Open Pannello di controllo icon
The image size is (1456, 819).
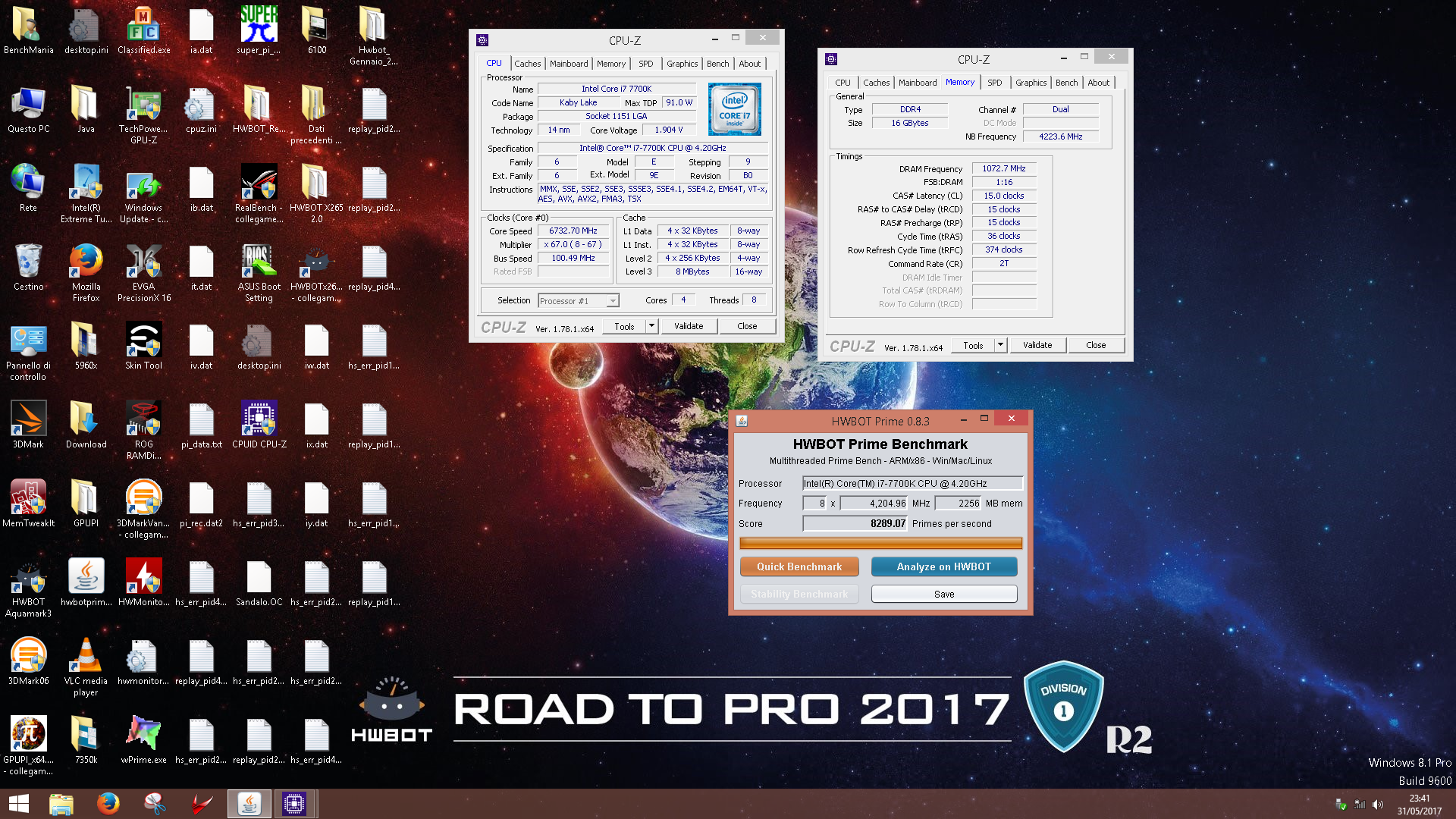tap(28, 351)
